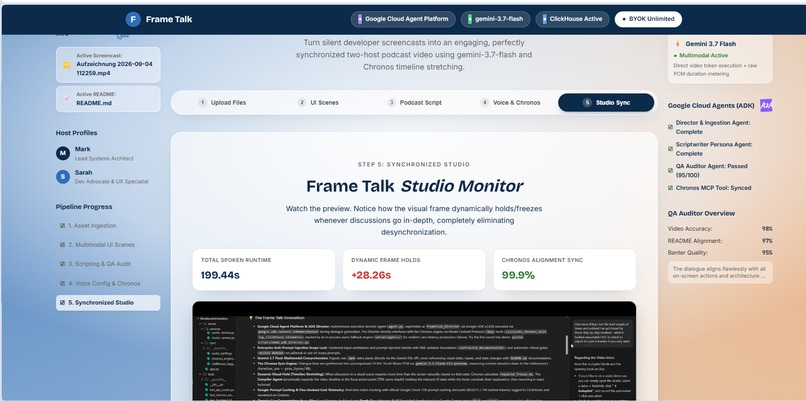The image size is (806, 401).
Task: Toggle the 2. Multimodal UI Scenes checkbox
Action: 62,245
